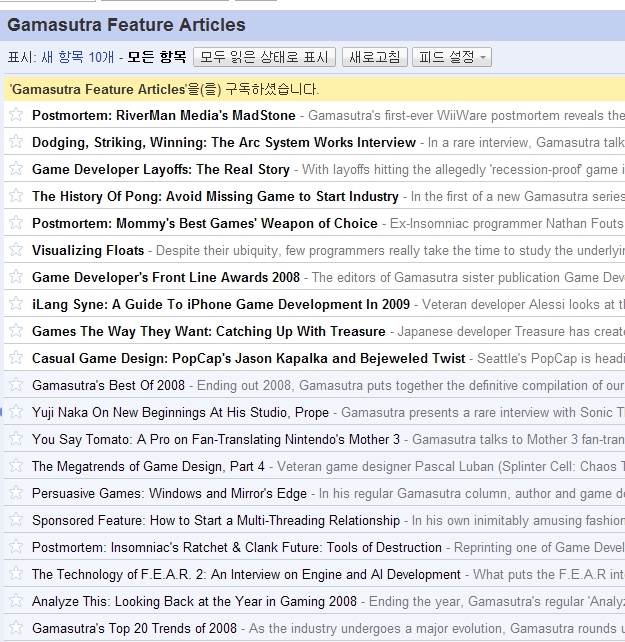Open Gamasutra's Best Of 2008 title
Image resolution: width=625 pixels, height=642 pixels.
(109, 386)
